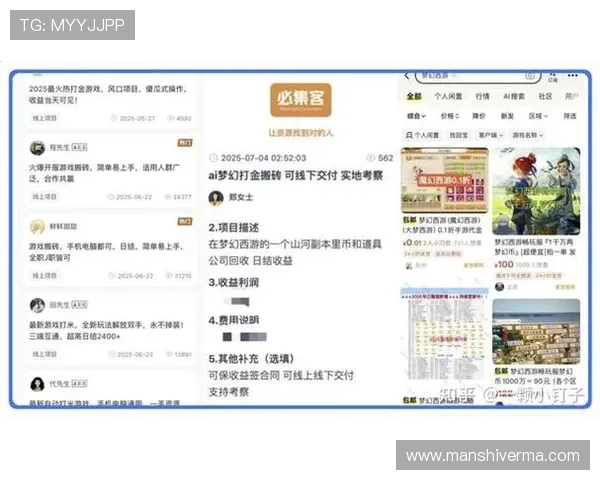Image resolution: width=600 pixels, height=480 pixels.
Task: Click the 热门 badge on 程先生 card
Action: click(185, 143)
